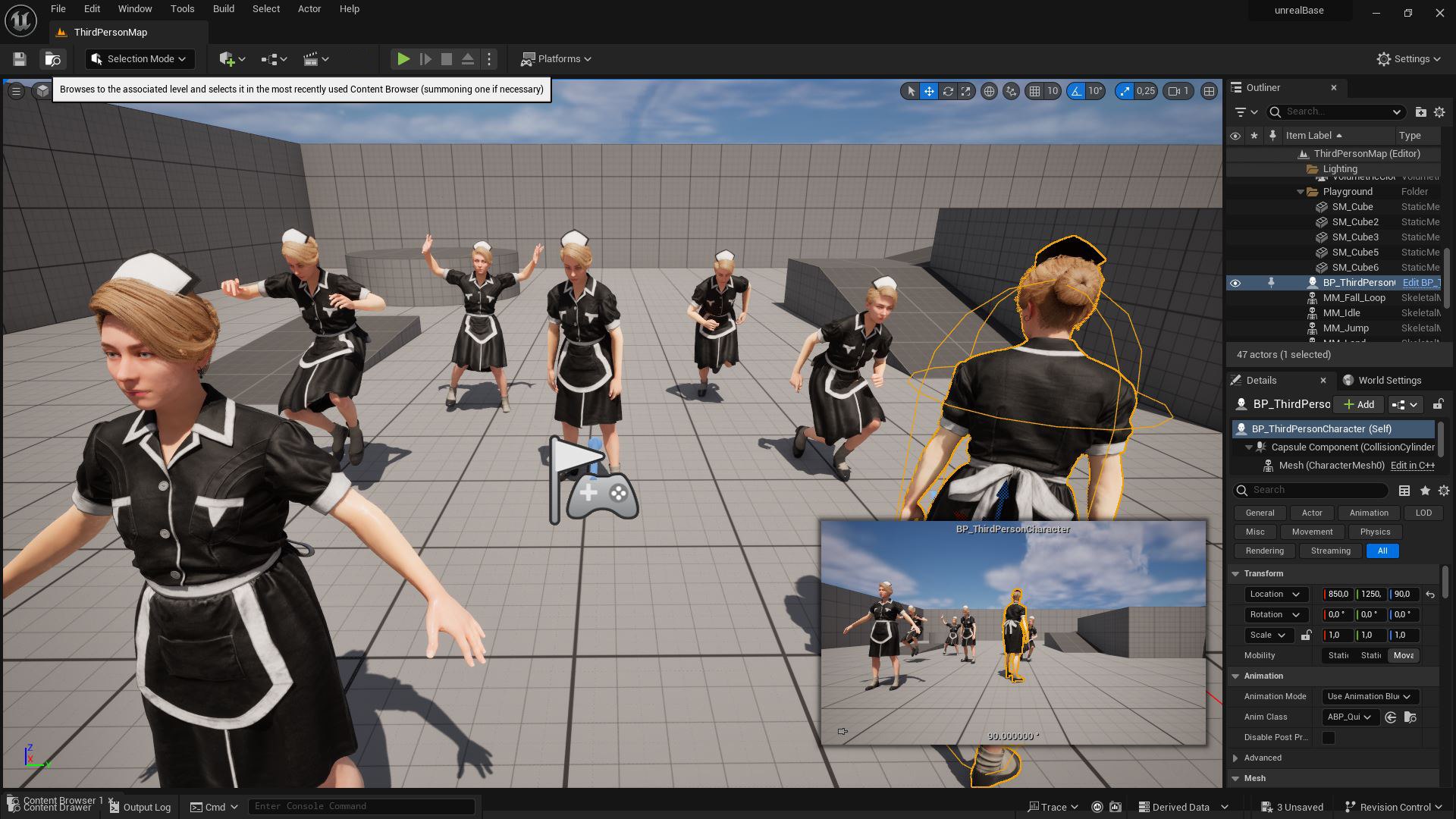Click the Add component button
The image size is (1456, 819).
point(1359,405)
